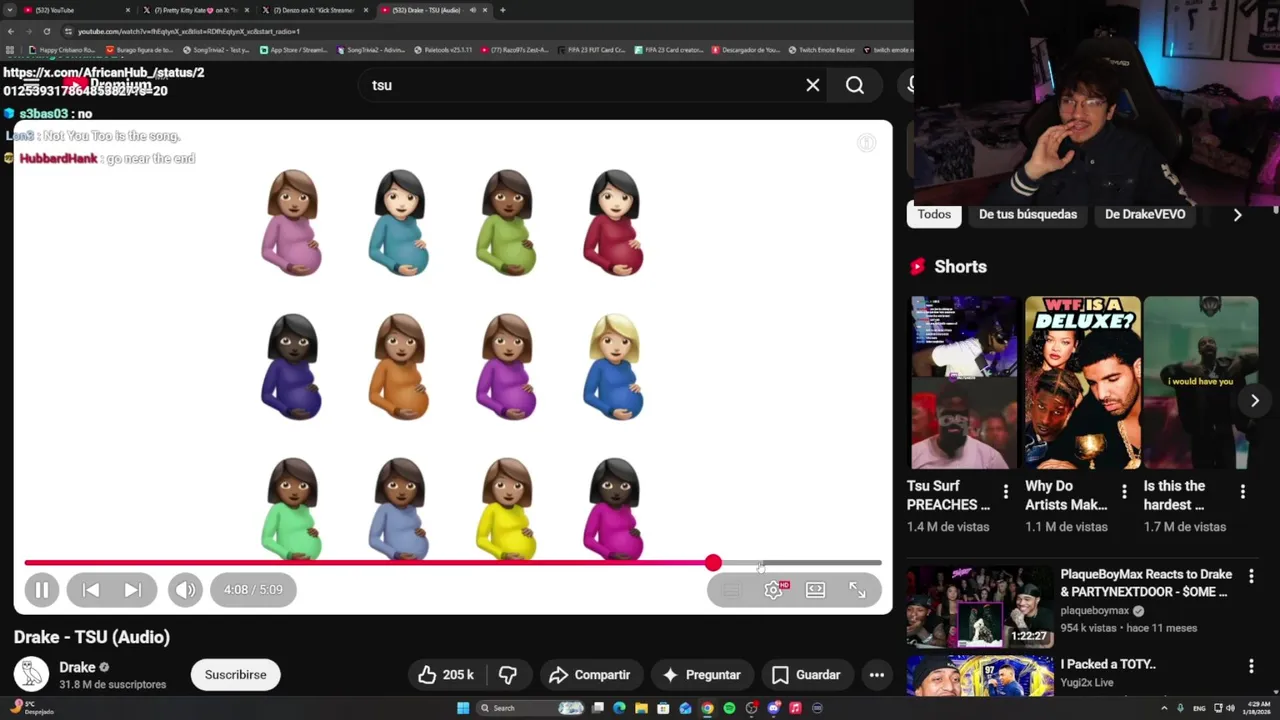Mute the video player volume
The image size is (1280, 720).
coord(185,590)
